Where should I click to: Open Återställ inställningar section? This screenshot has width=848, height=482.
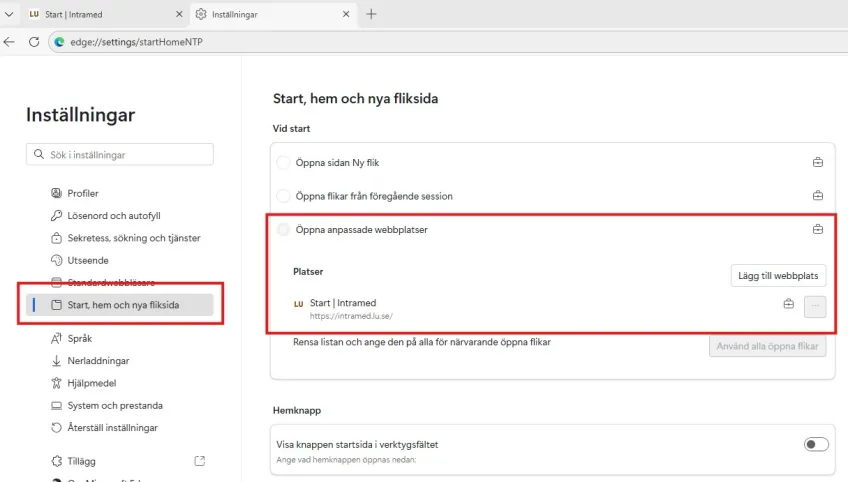coord(112,427)
